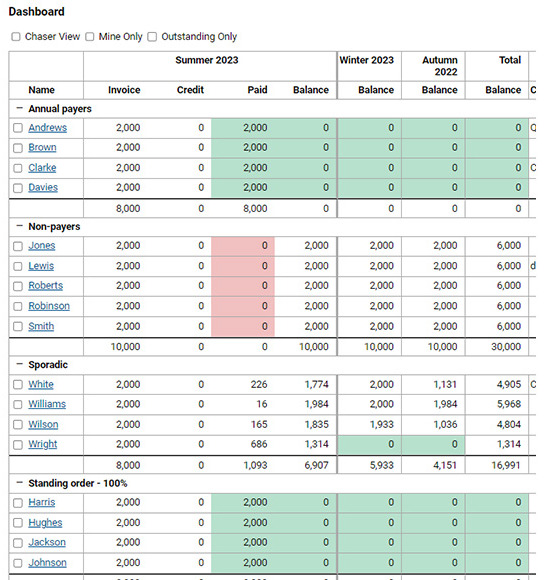Select the checkbox beside Brown

[18, 148]
